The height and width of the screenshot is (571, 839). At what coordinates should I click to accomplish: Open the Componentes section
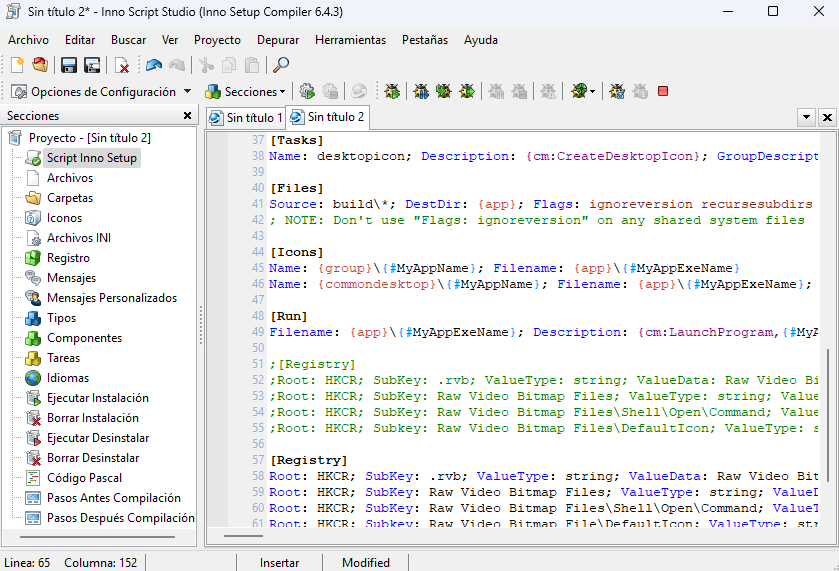pos(84,338)
